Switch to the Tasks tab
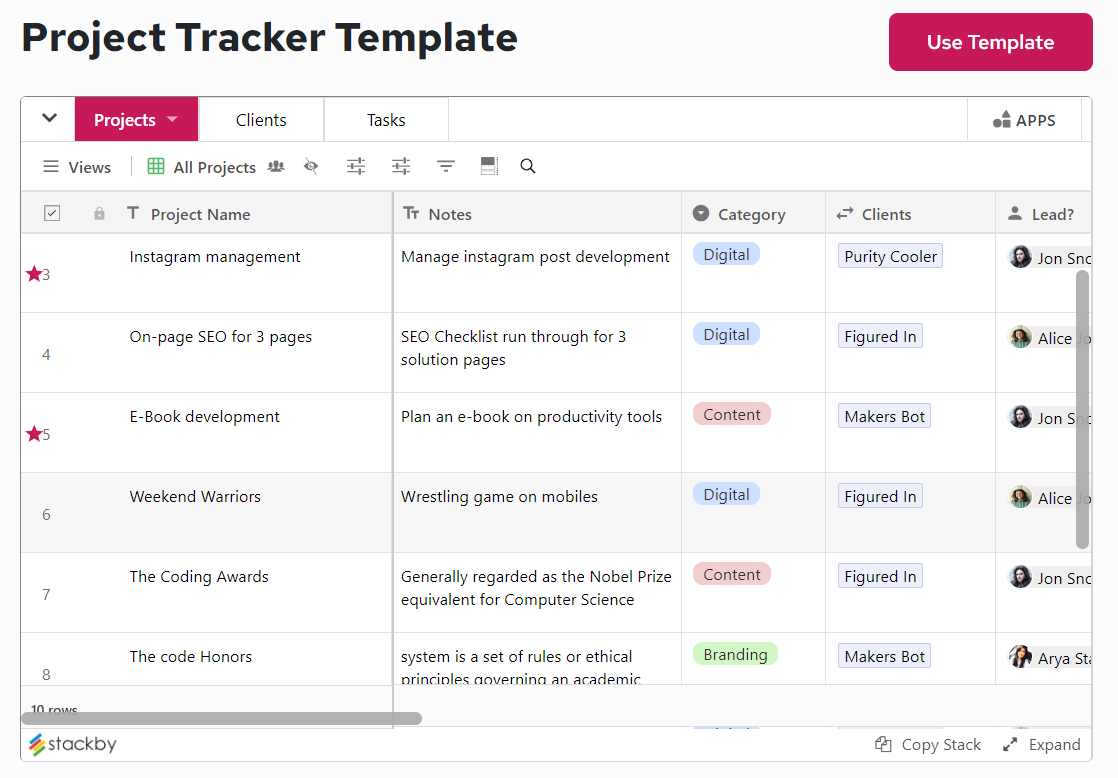 386,119
